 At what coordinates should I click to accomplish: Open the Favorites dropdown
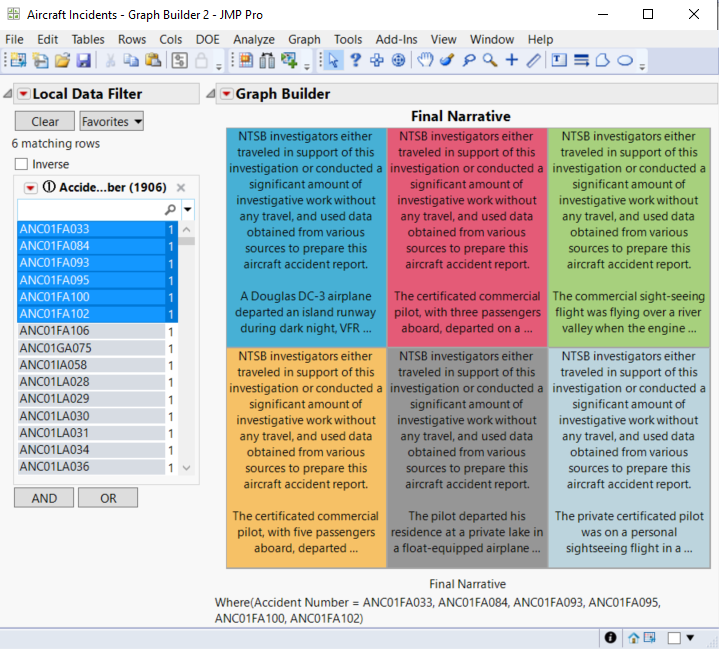[111, 122]
